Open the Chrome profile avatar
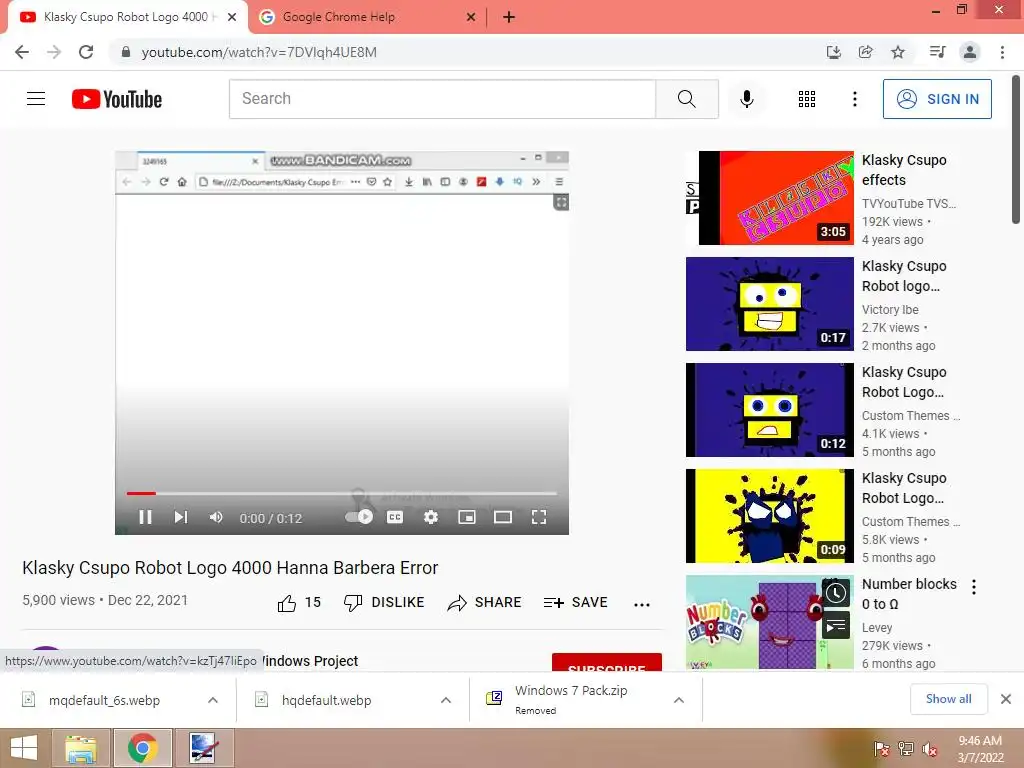The image size is (1024, 768). point(970,52)
